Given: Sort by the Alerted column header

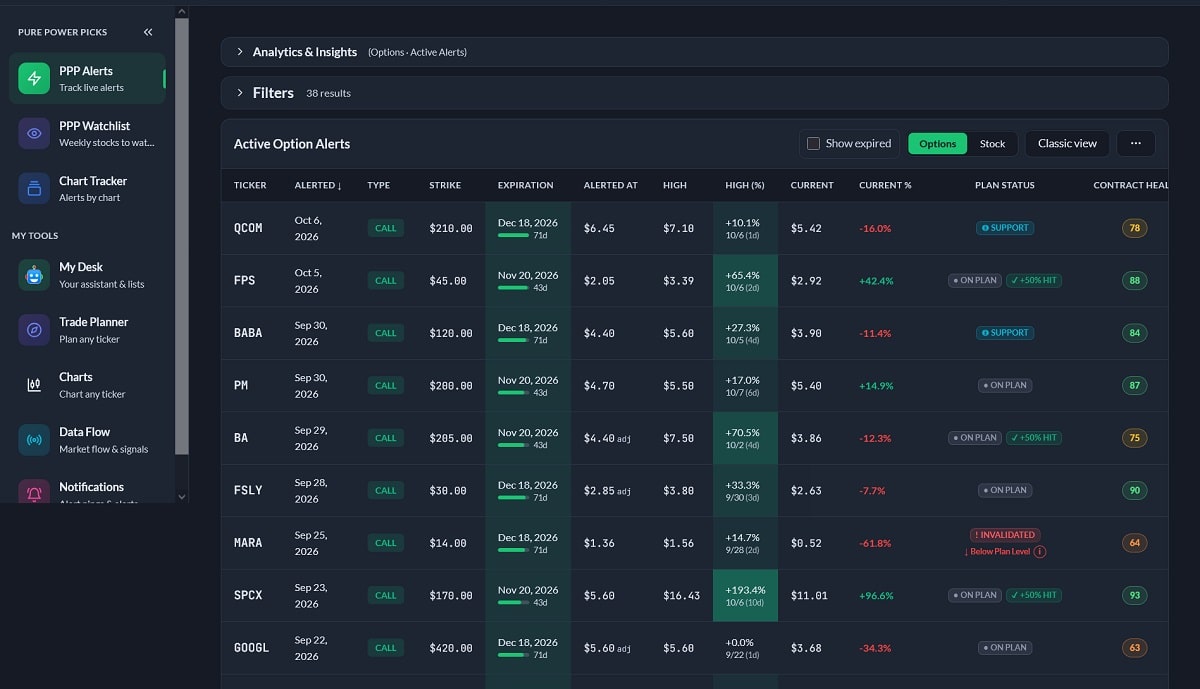Looking at the screenshot, I should (x=318, y=186).
